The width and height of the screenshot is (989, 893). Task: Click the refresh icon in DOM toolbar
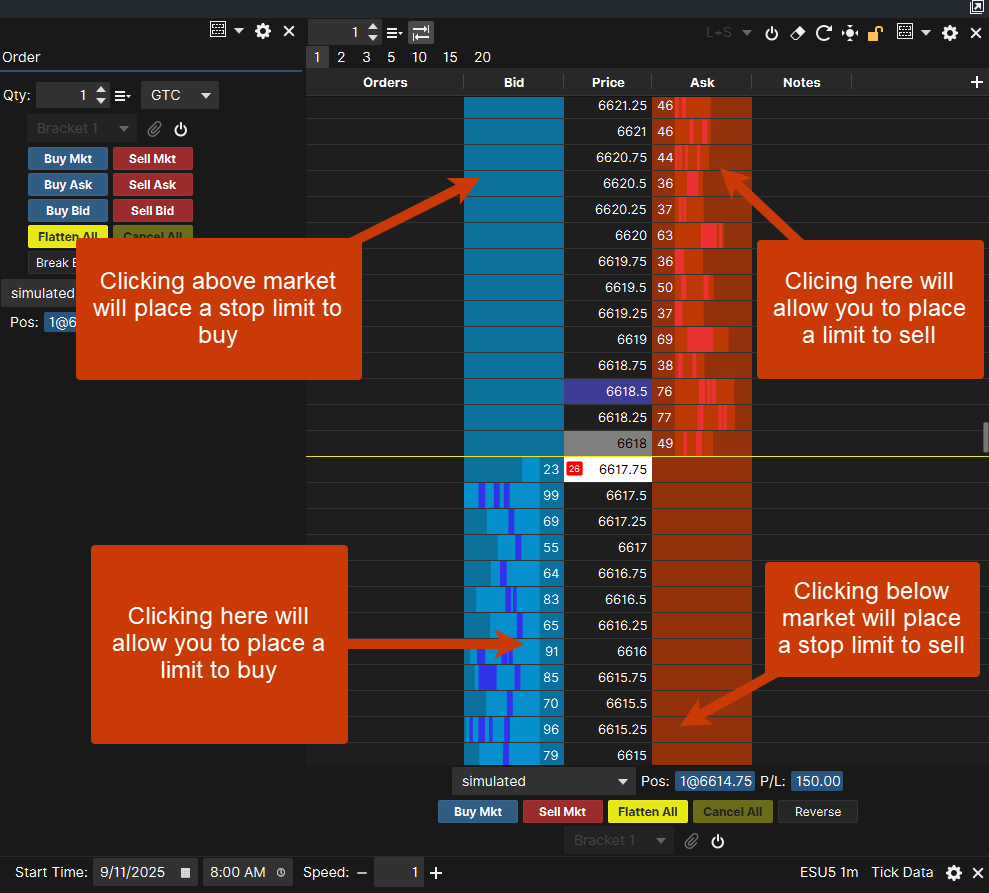[823, 32]
